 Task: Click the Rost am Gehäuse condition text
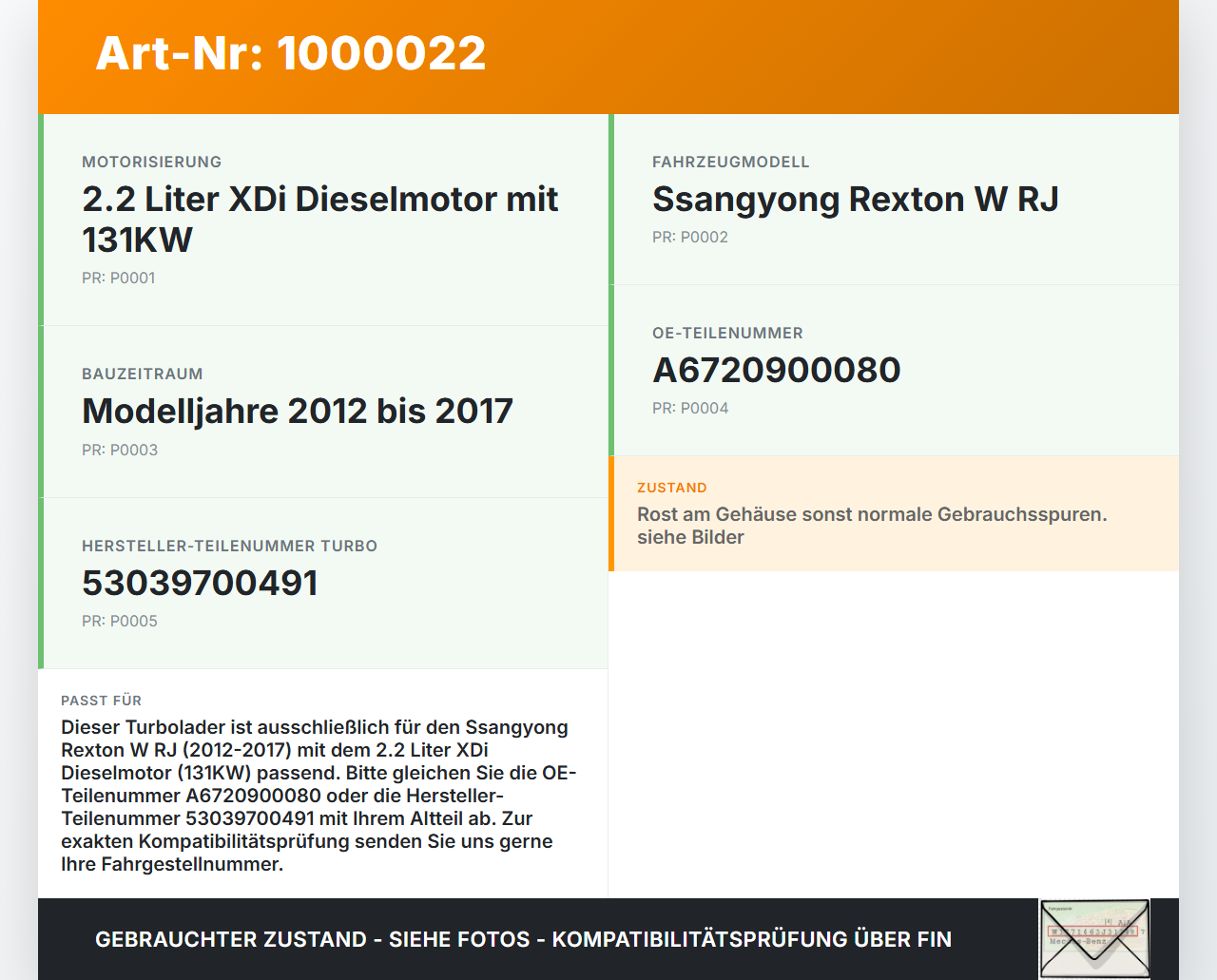pyautogui.click(x=872, y=526)
